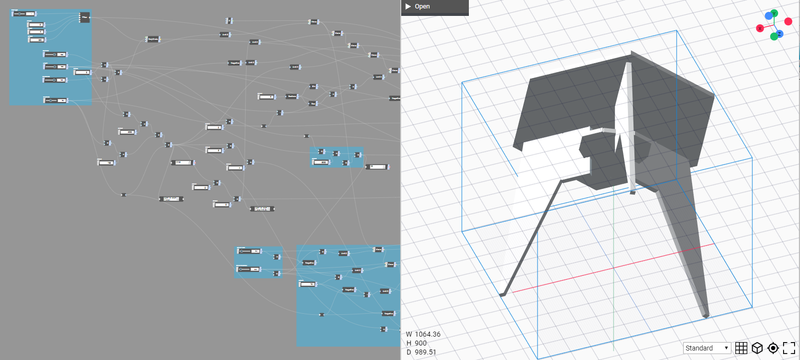Expand the Open panel with triangle arrow
This screenshot has width=800, height=360.
pyautogui.click(x=408, y=7)
